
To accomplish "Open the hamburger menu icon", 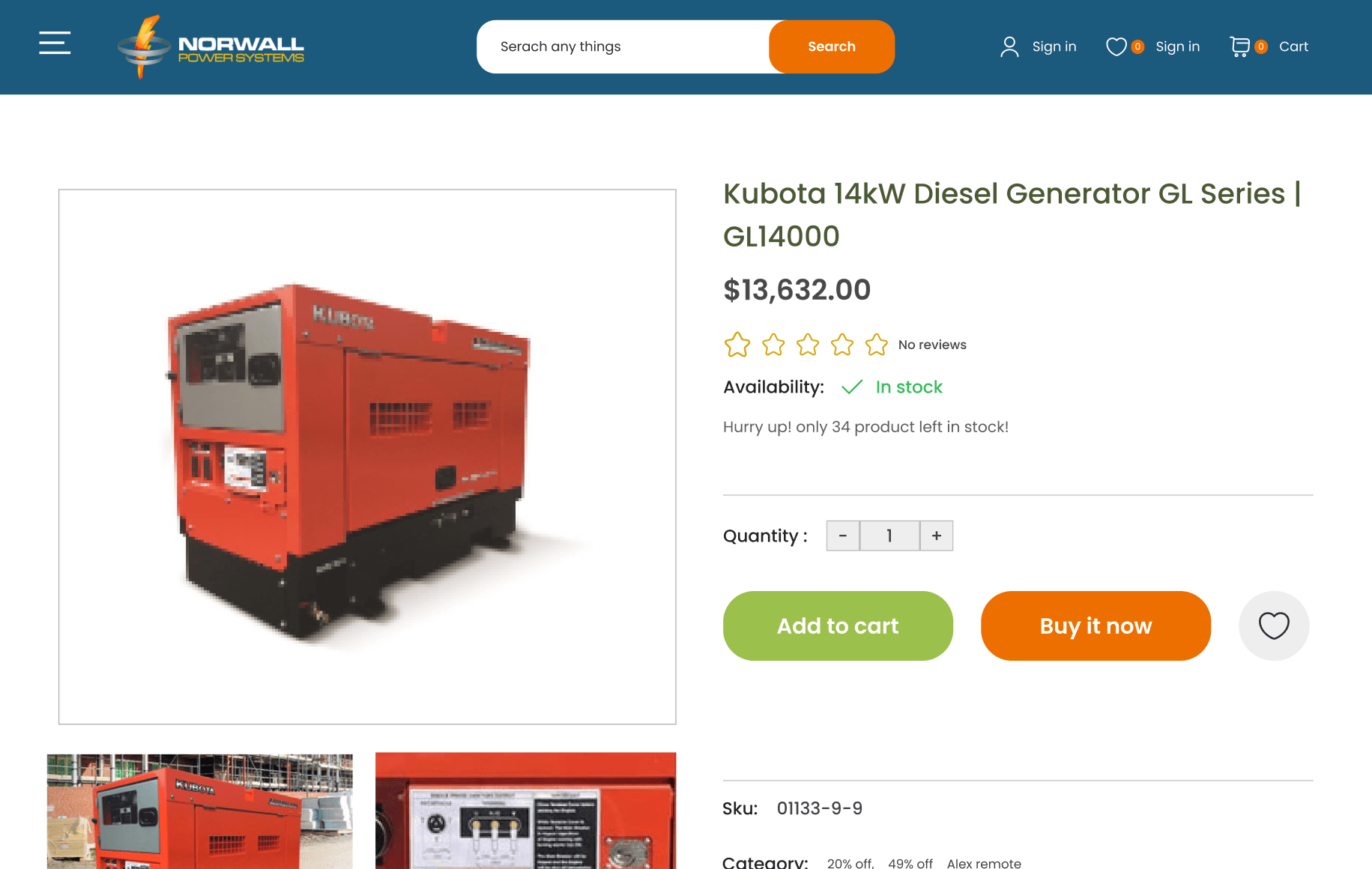I will (x=55, y=43).
